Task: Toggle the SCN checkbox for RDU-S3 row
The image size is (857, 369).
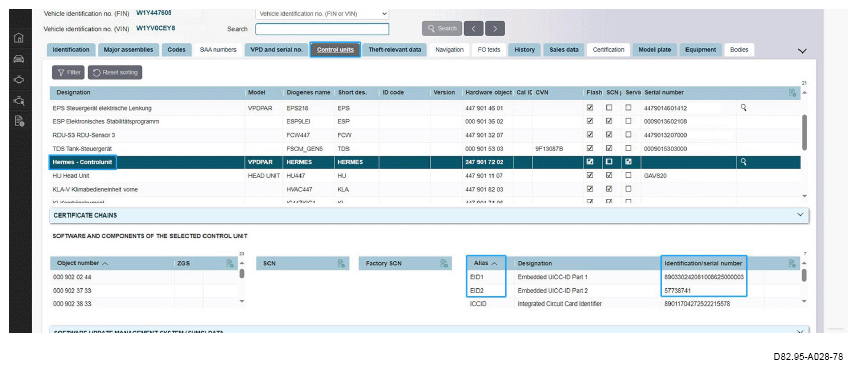Action: (609, 134)
